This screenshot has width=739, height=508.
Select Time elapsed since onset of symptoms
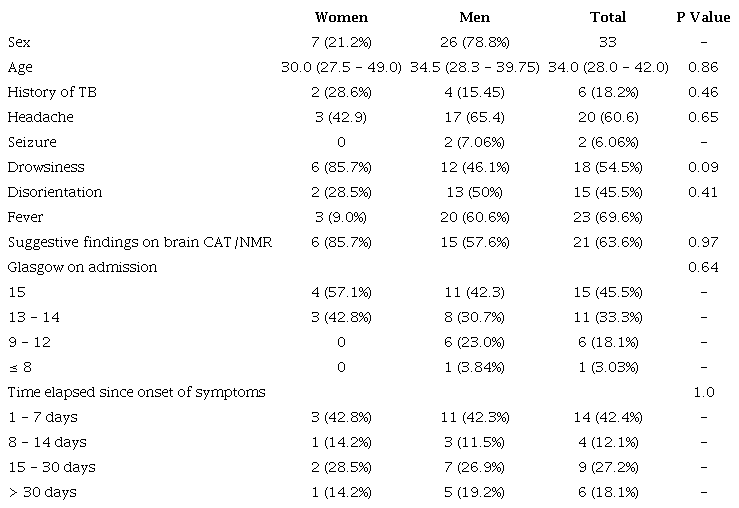pyautogui.click(x=136, y=392)
